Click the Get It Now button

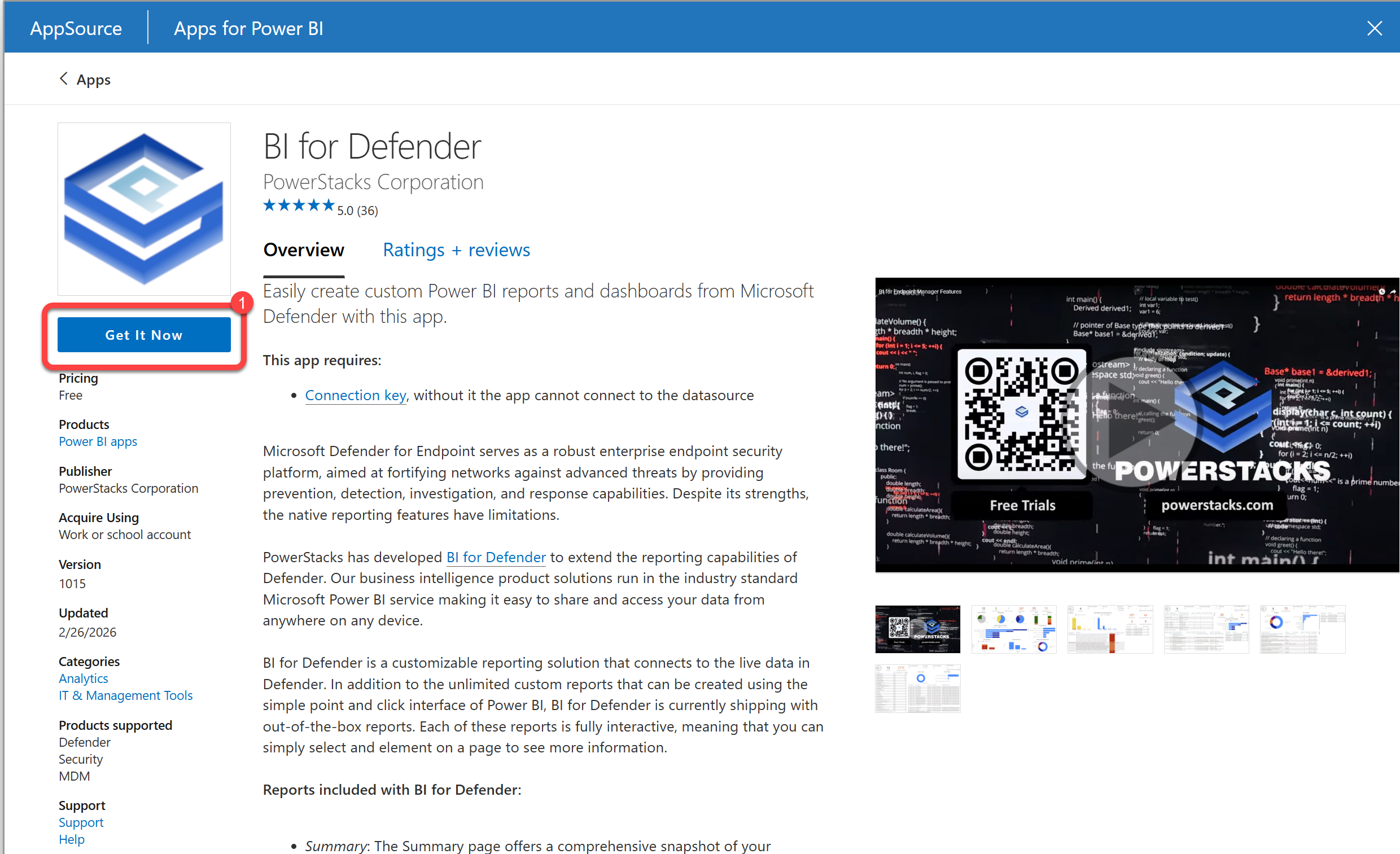(x=144, y=335)
